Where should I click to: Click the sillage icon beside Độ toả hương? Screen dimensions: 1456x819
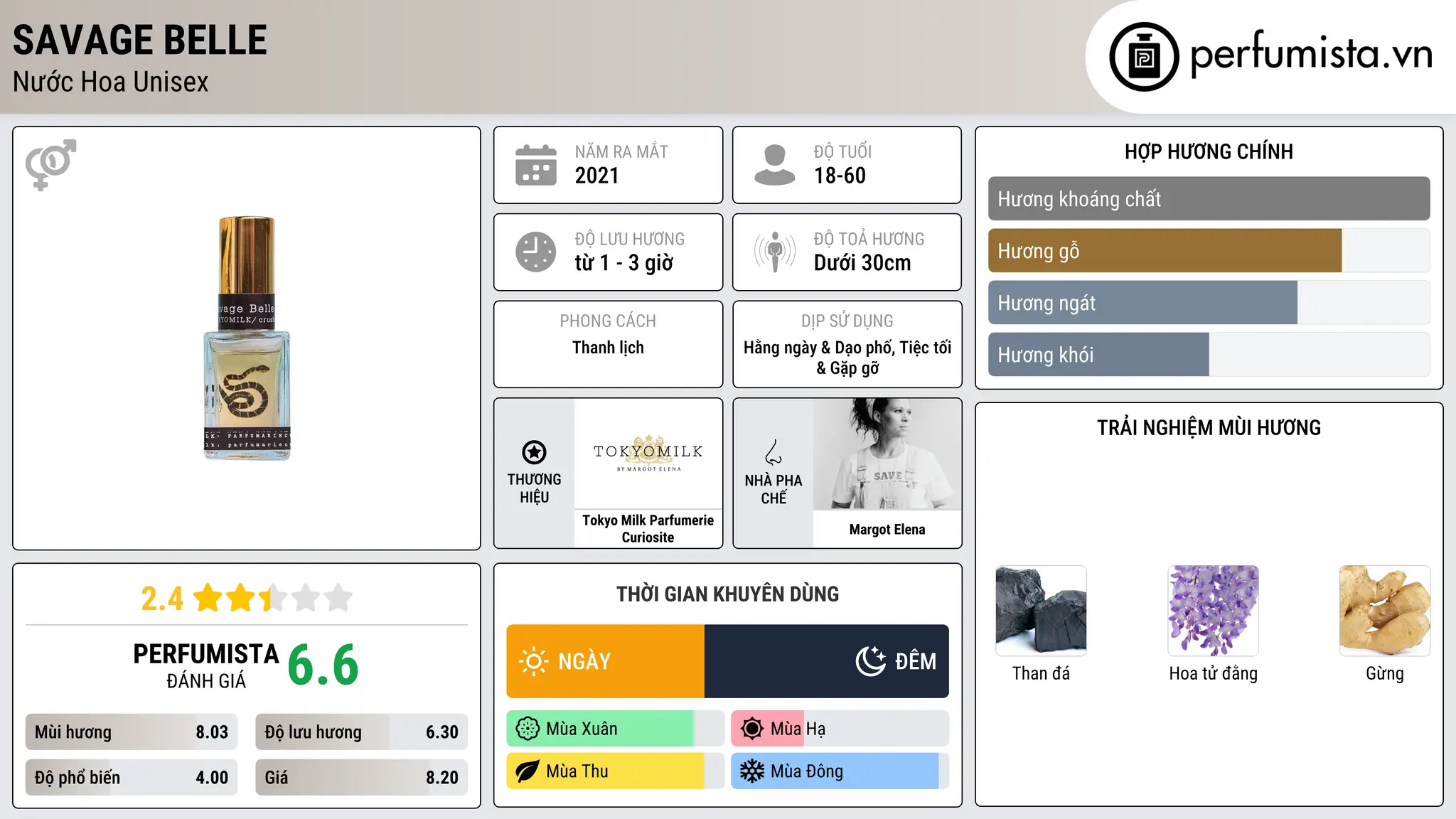click(x=775, y=252)
